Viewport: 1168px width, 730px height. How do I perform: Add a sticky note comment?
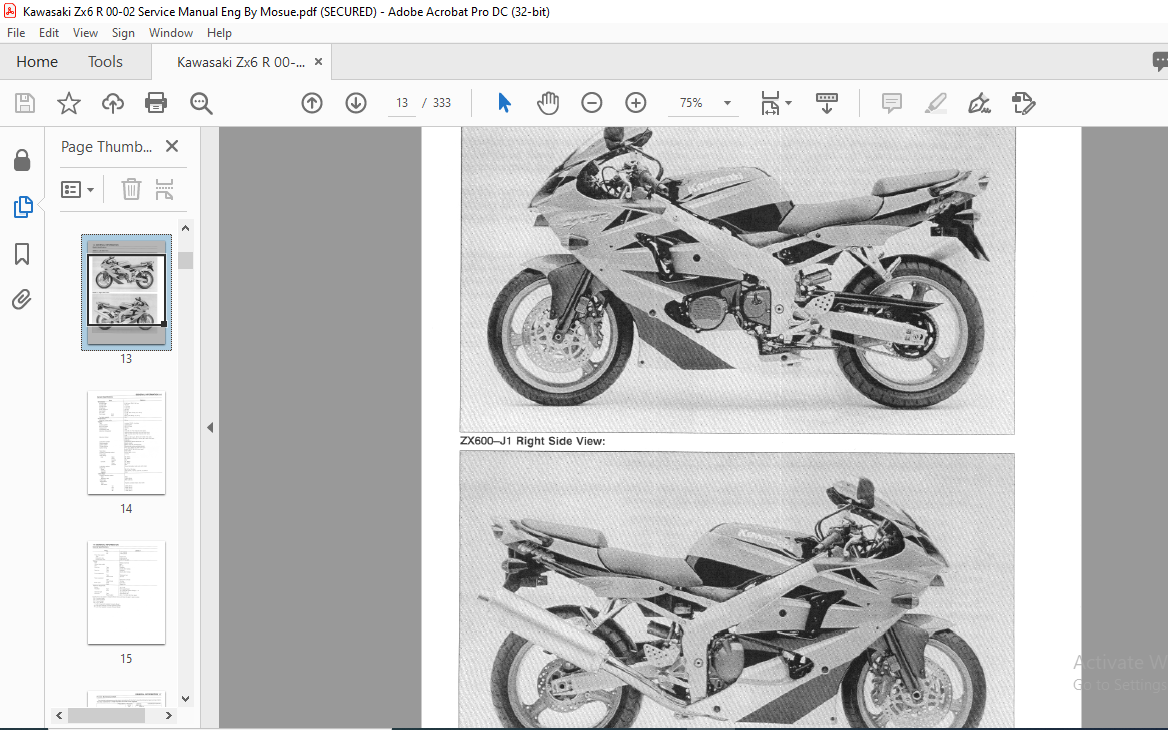click(892, 103)
